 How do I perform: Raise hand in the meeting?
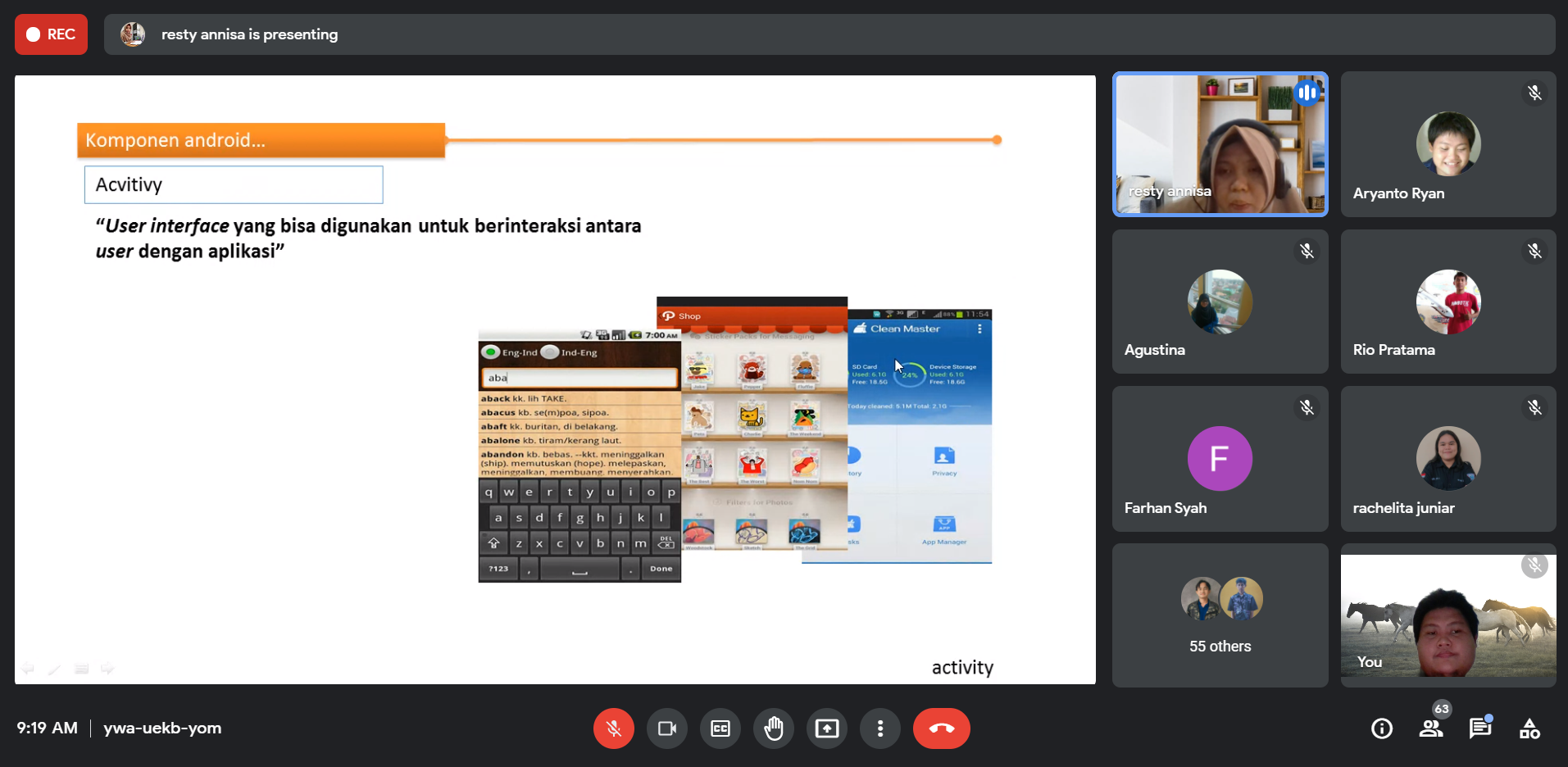point(773,728)
